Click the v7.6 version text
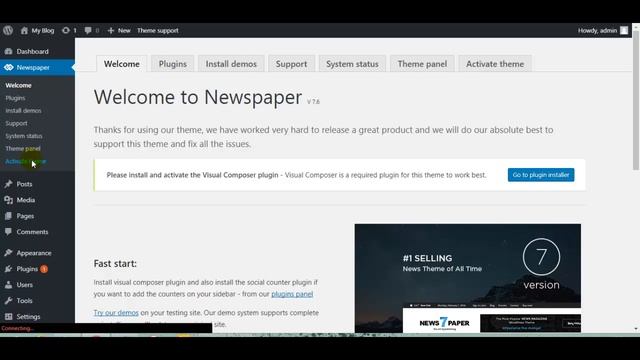Image resolution: width=640 pixels, height=360 pixels. click(313, 101)
